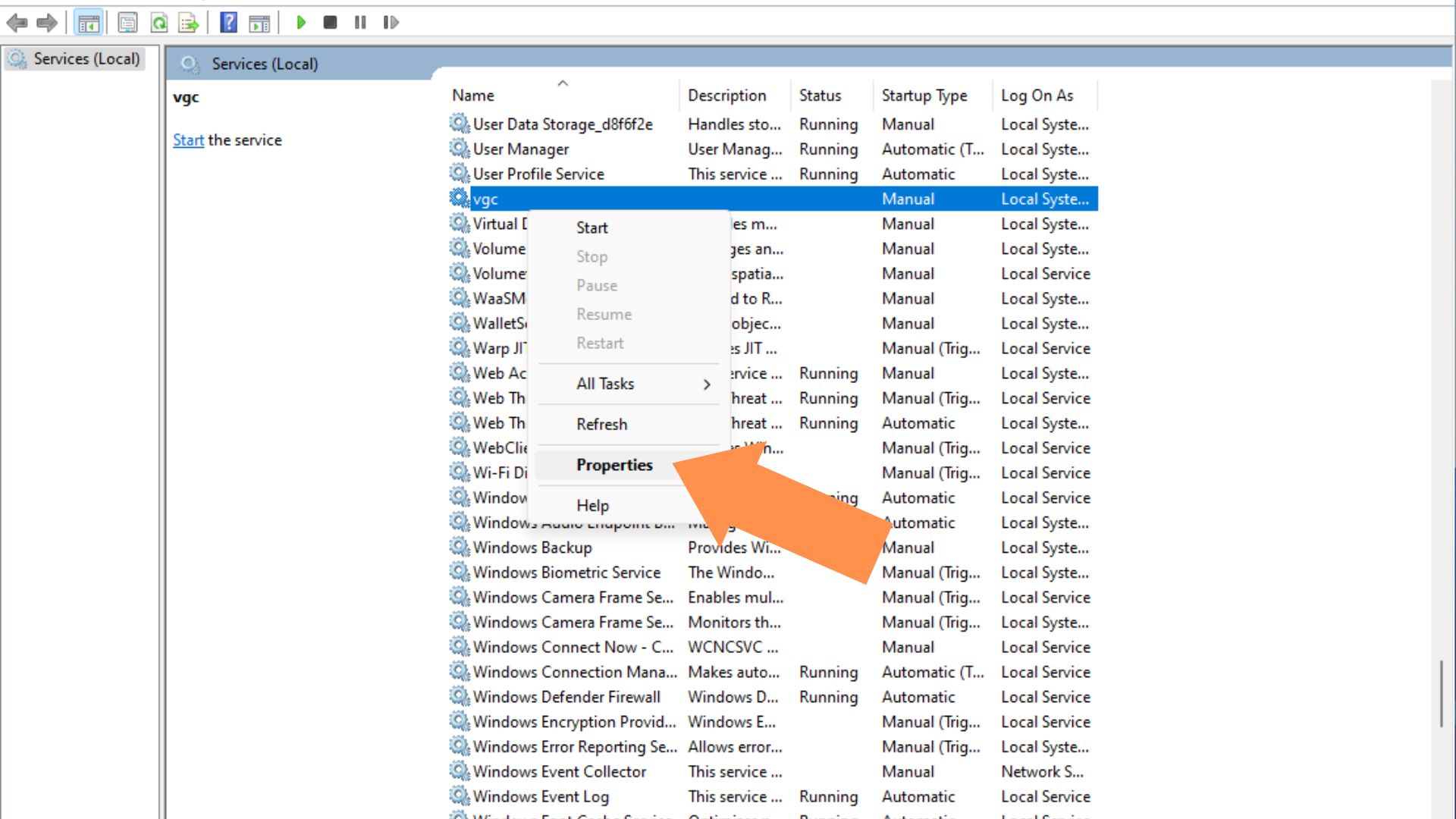Click the Export List toolbar icon
1456x819 pixels.
click(x=188, y=23)
